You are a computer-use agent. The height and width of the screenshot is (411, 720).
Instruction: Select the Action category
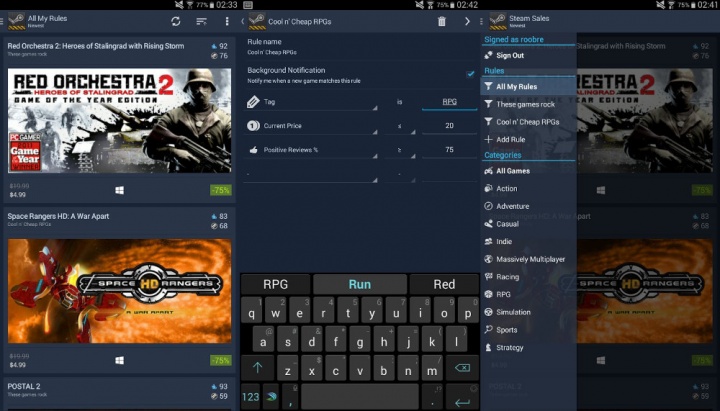(x=529, y=188)
